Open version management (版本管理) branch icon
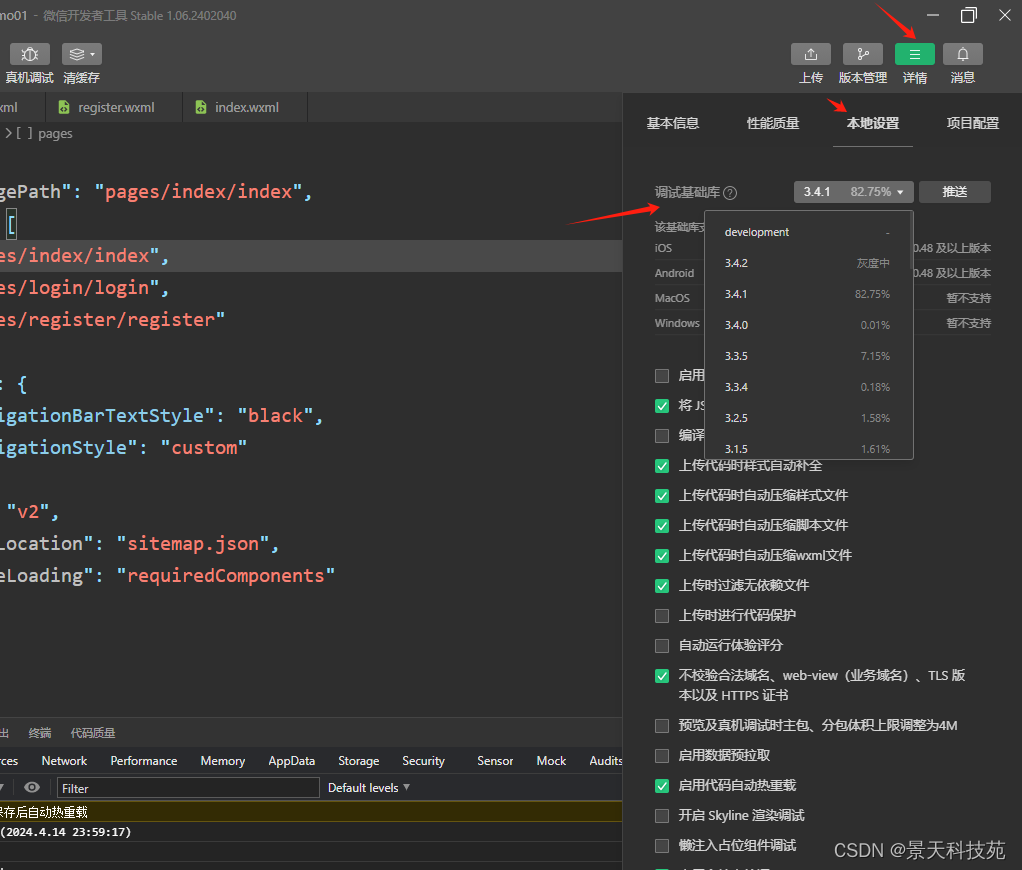The image size is (1022, 870). [862, 54]
